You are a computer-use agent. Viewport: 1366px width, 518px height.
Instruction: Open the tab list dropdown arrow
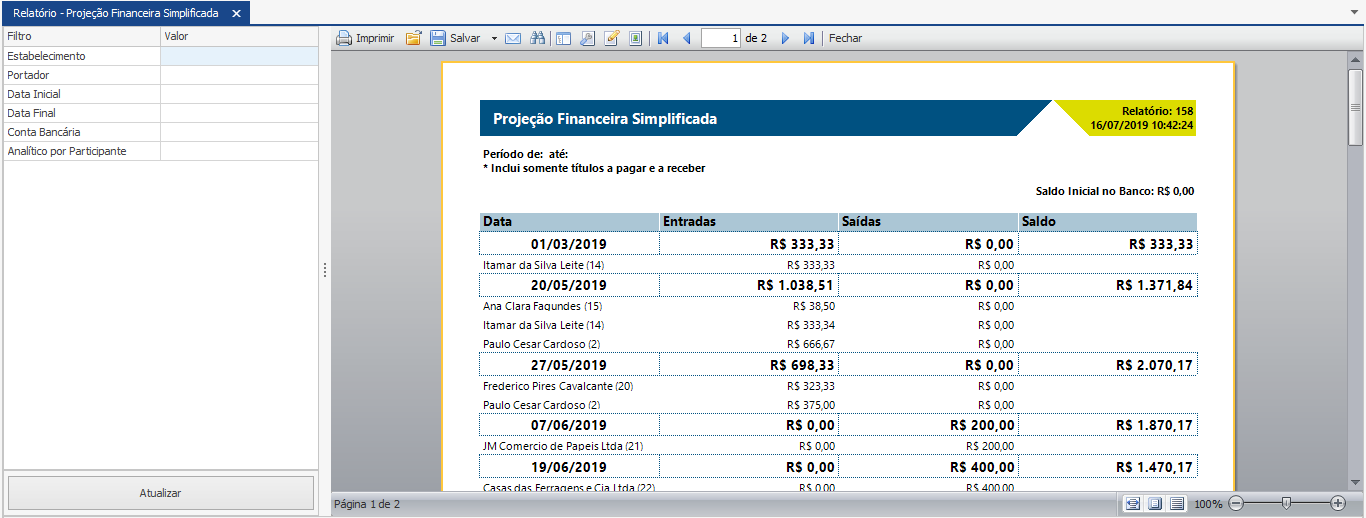[x=1354, y=13]
